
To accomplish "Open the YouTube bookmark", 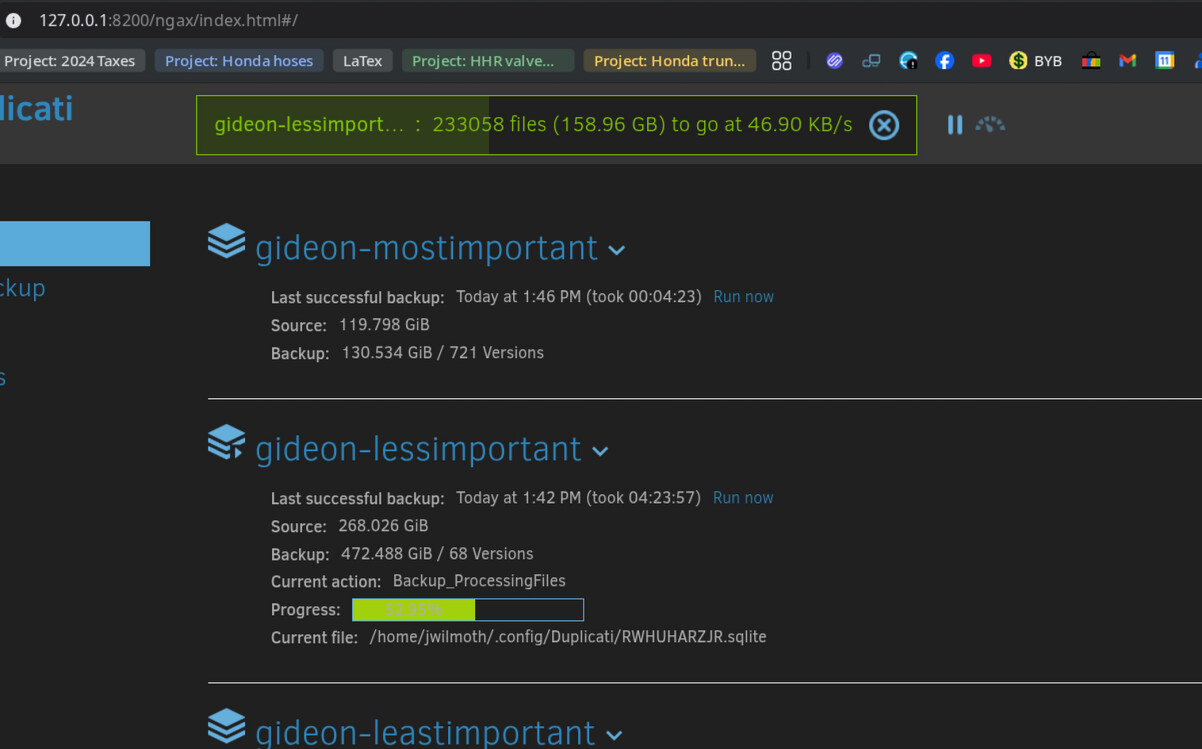I will (x=981, y=61).
